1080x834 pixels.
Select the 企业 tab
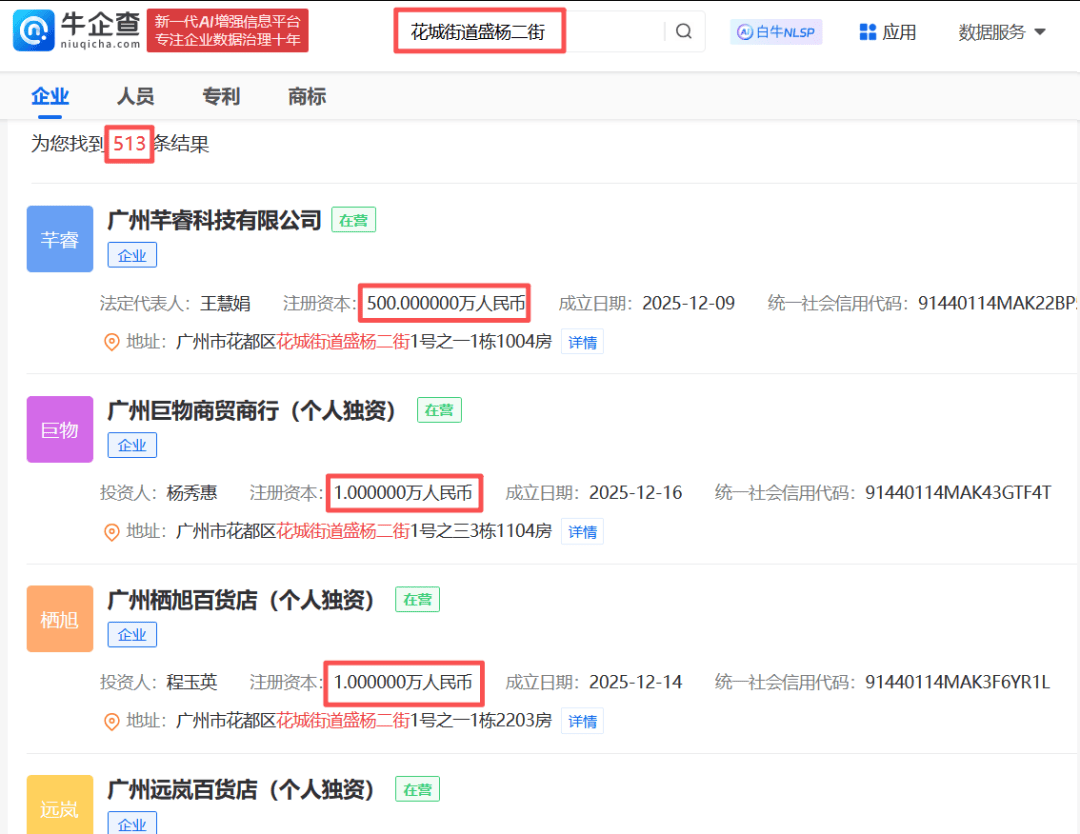point(50,96)
